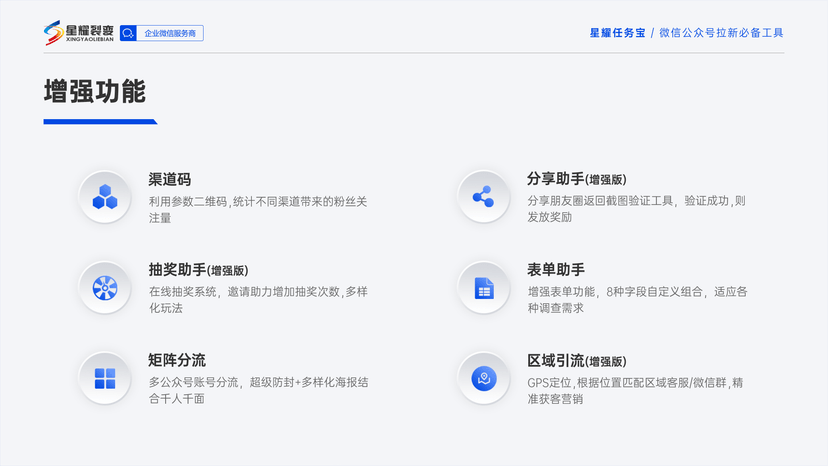Select the share icon for 分享助手

click(484, 197)
